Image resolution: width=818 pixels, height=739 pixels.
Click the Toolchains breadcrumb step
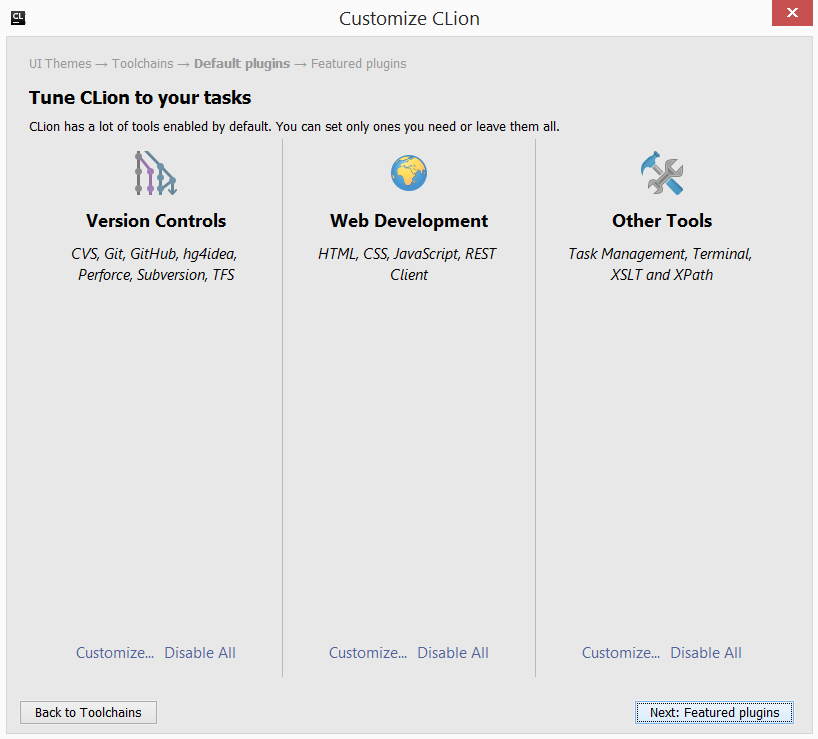tap(142, 64)
